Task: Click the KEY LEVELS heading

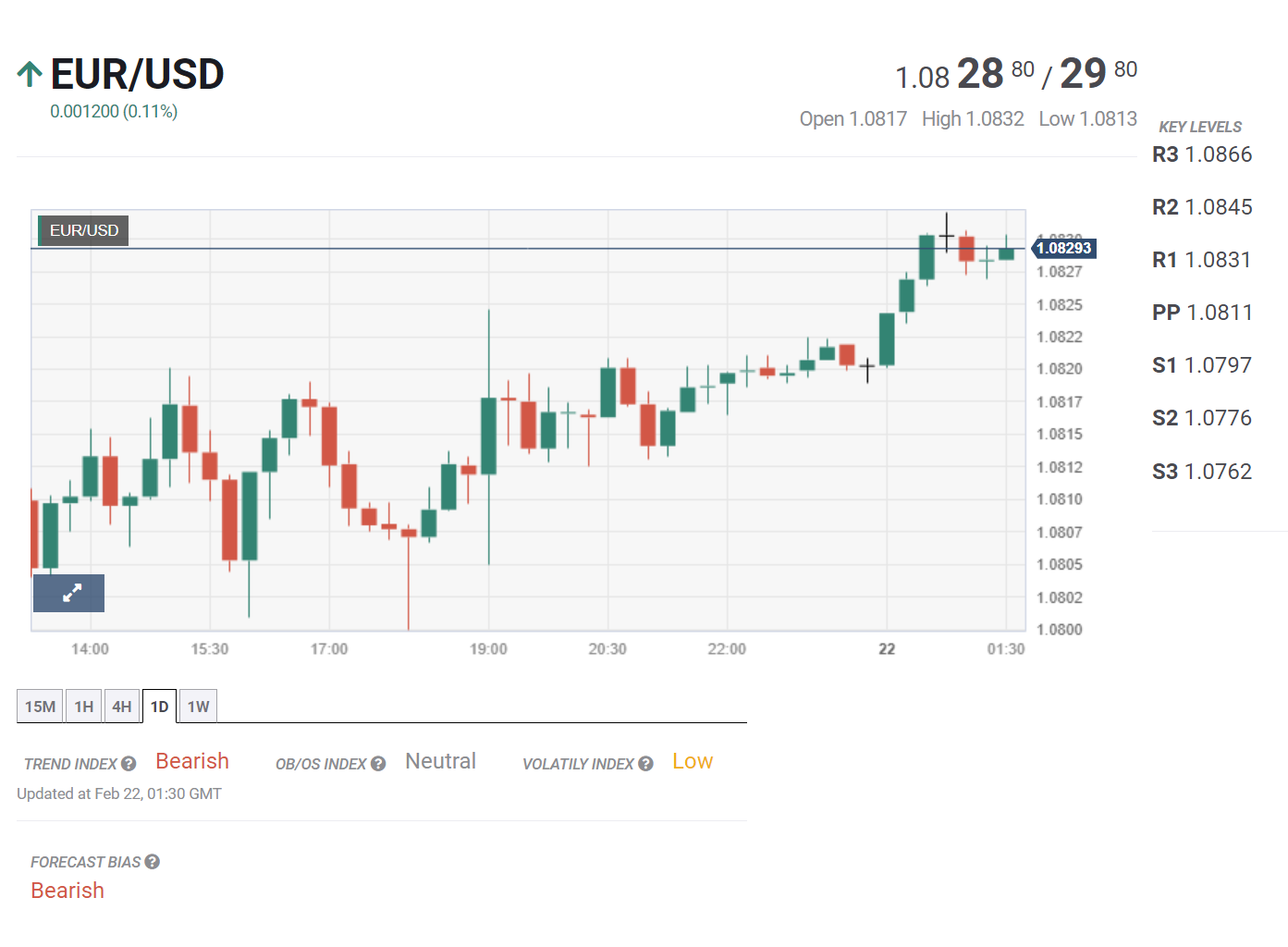Action: [x=1200, y=127]
